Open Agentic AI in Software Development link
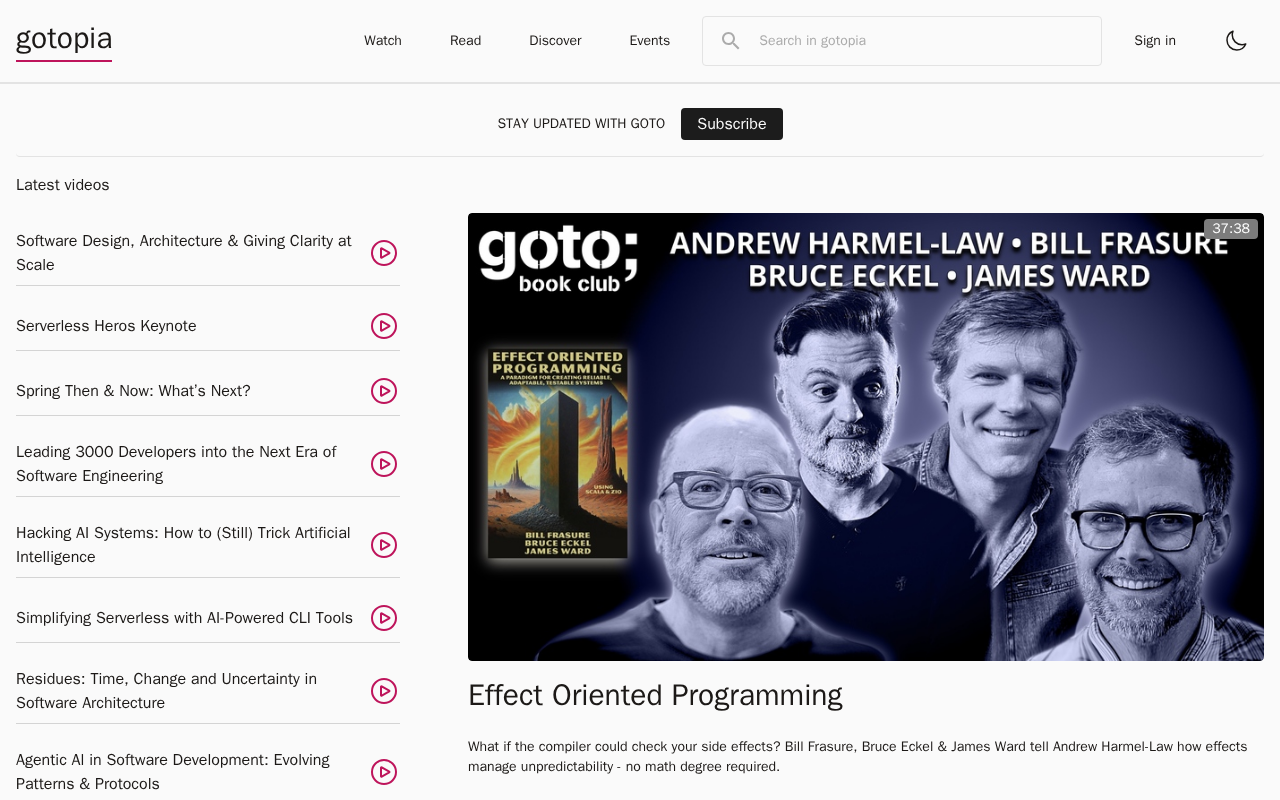This screenshot has height=800, width=1280. tap(173, 772)
